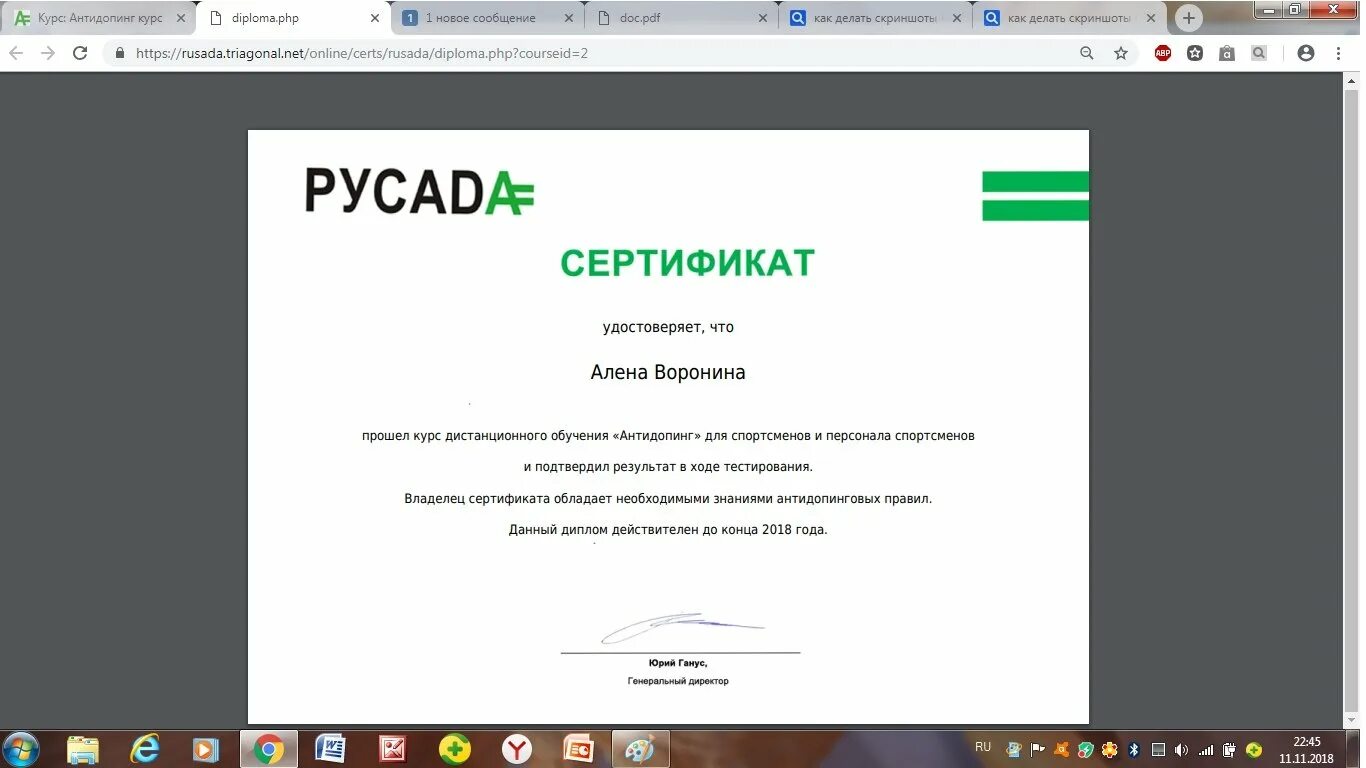This screenshot has width=1366, height=768.
Task: Open Avast antivirus tray icon
Action: [x=1062, y=750]
